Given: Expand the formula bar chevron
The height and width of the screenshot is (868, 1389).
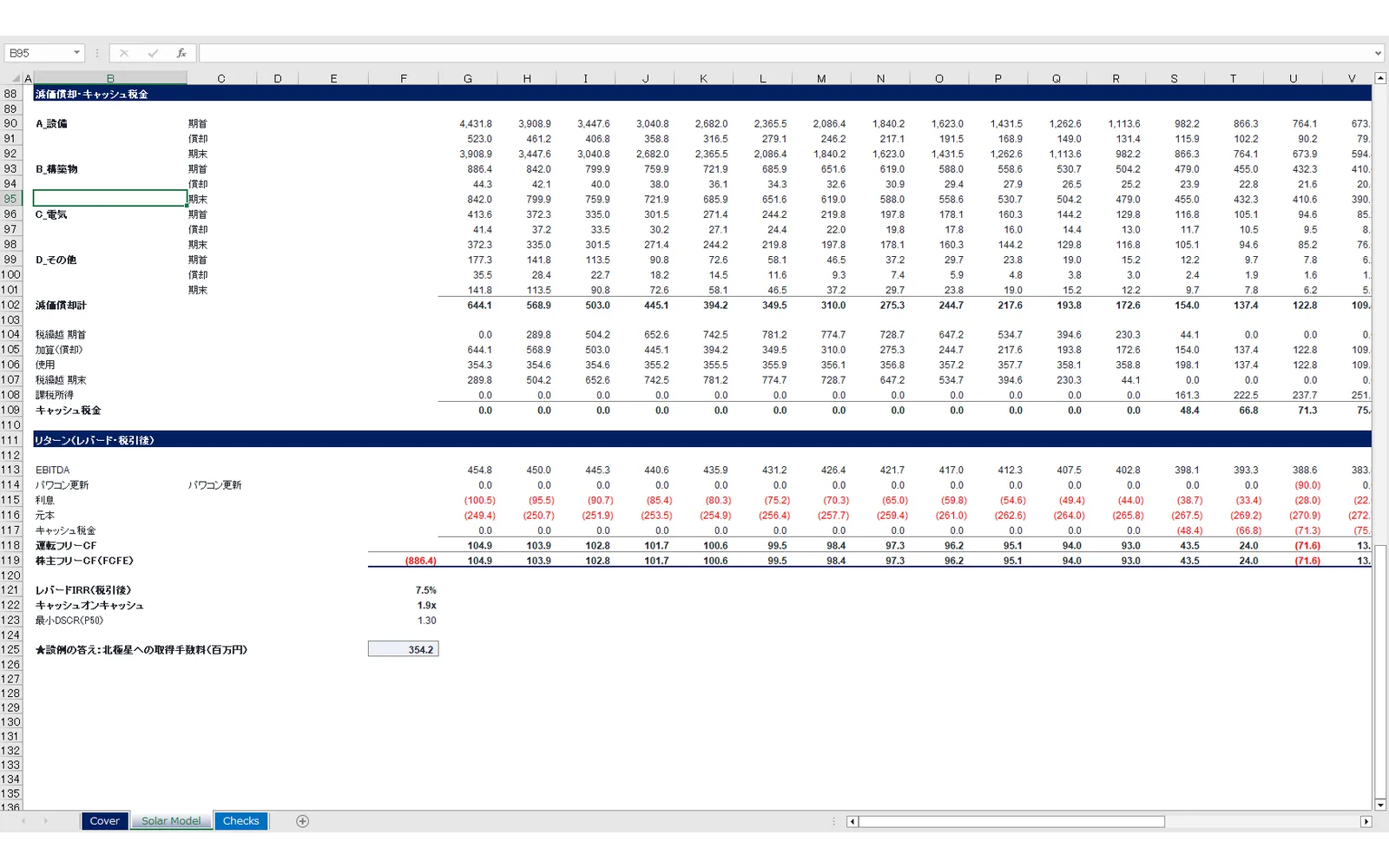Looking at the screenshot, I should click(x=1378, y=53).
